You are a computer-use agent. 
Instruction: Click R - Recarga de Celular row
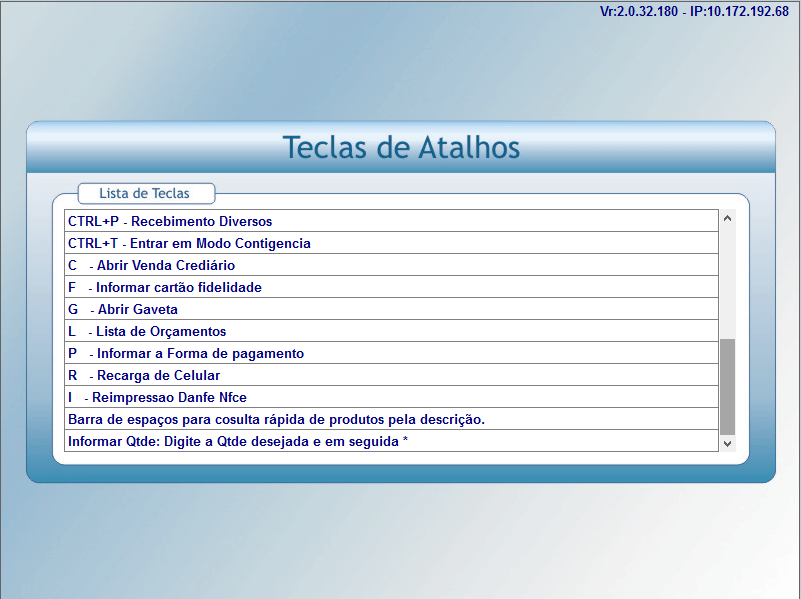[x=391, y=375]
